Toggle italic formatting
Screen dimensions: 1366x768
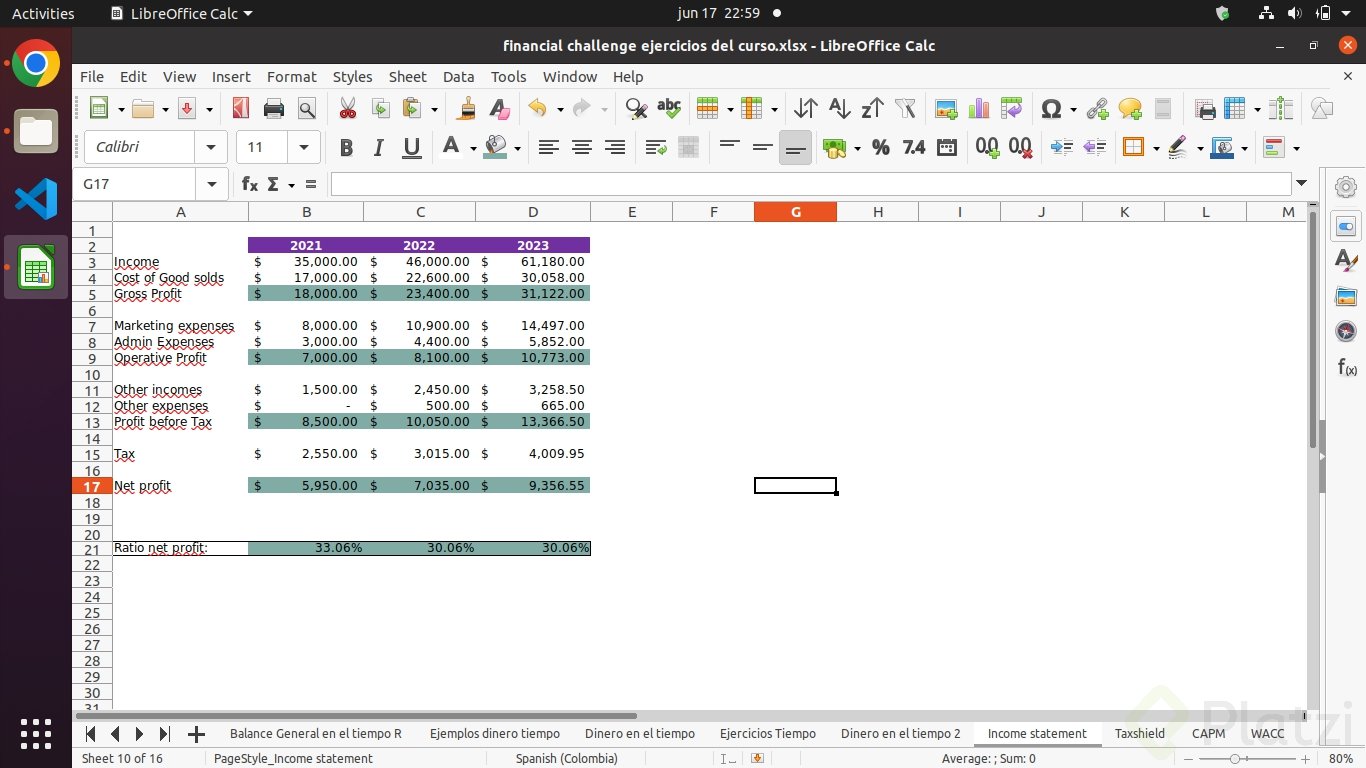pos(378,147)
